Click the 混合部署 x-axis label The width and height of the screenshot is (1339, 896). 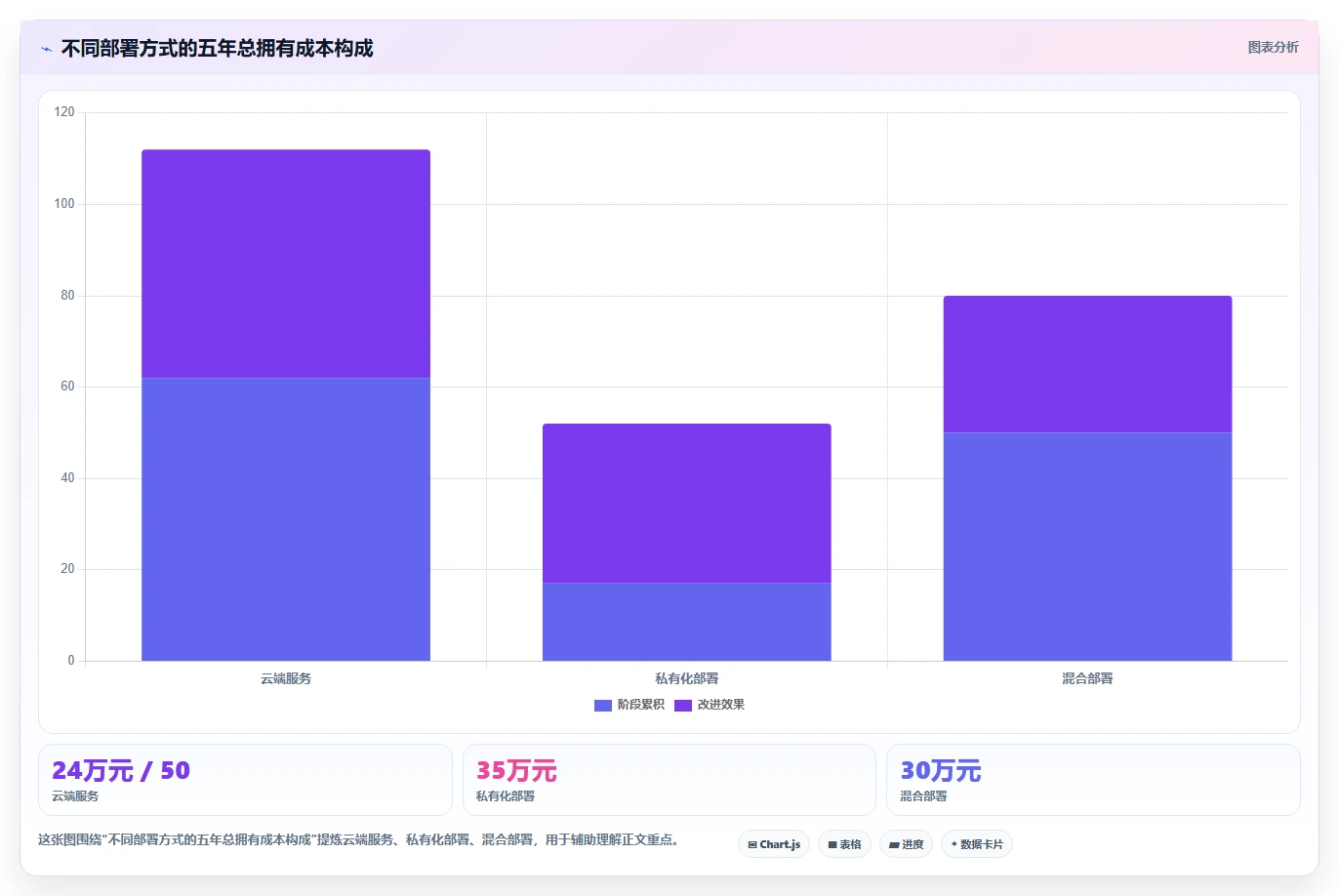pos(1087,678)
